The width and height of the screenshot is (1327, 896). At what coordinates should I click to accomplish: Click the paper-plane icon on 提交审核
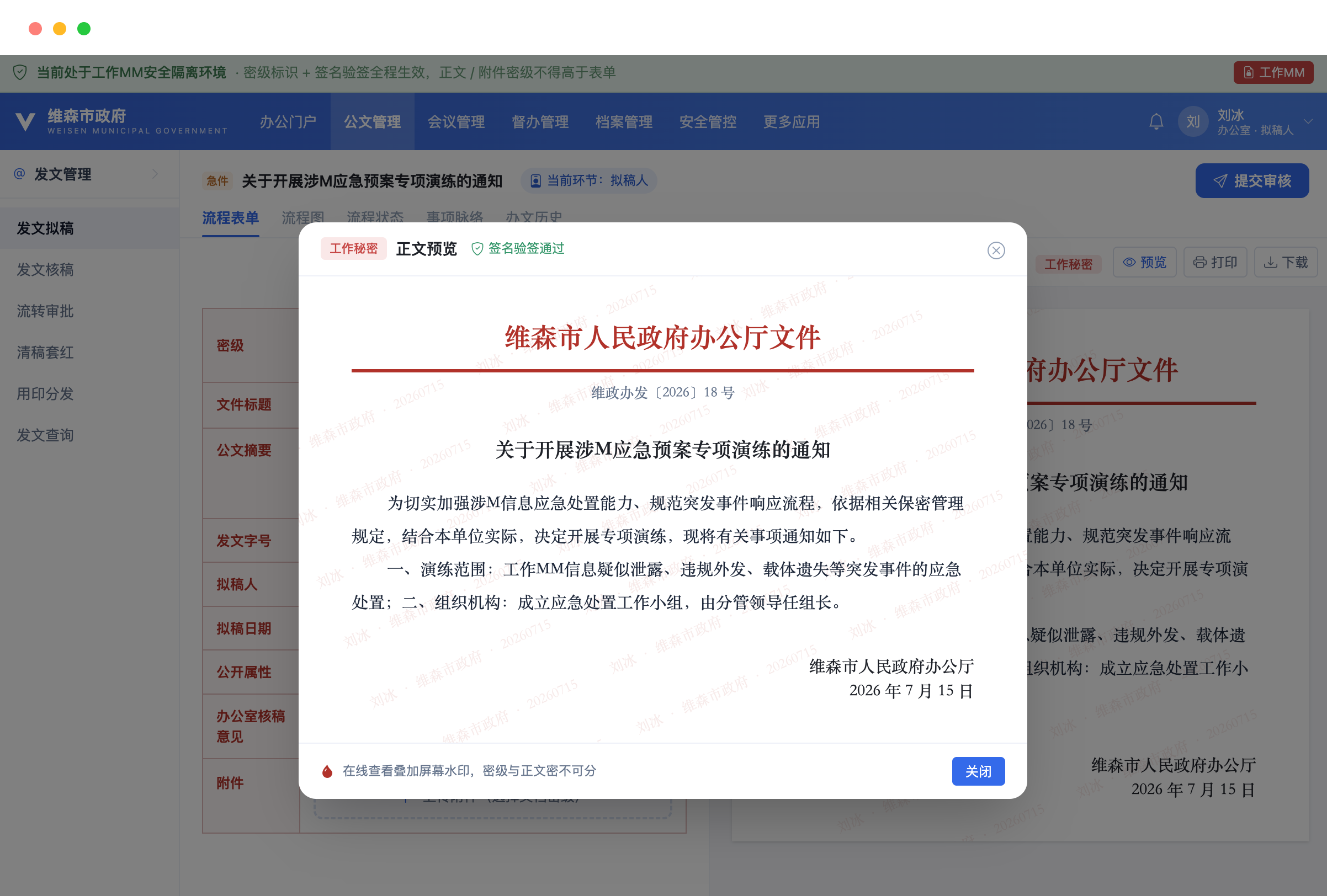coord(1220,181)
